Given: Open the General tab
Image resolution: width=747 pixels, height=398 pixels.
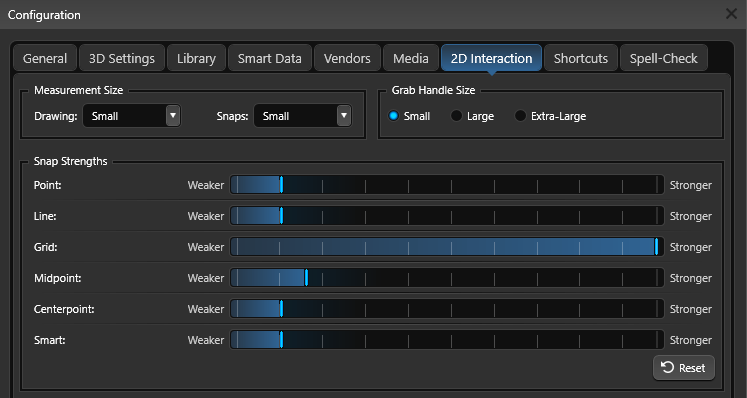Looking at the screenshot, I should (x=45, y=58).
